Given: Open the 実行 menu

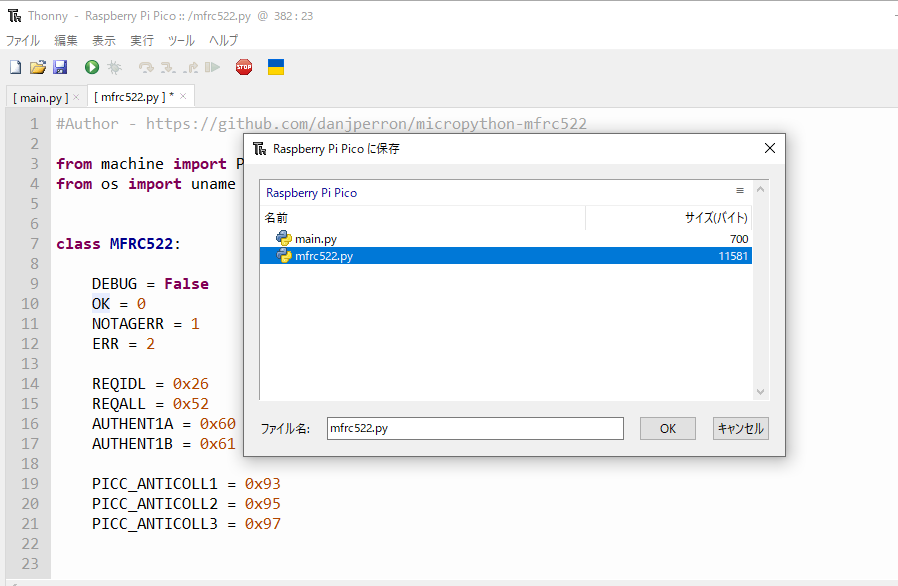Looking at the screenshot, I should pyautogui.click(x=141, y=41).
